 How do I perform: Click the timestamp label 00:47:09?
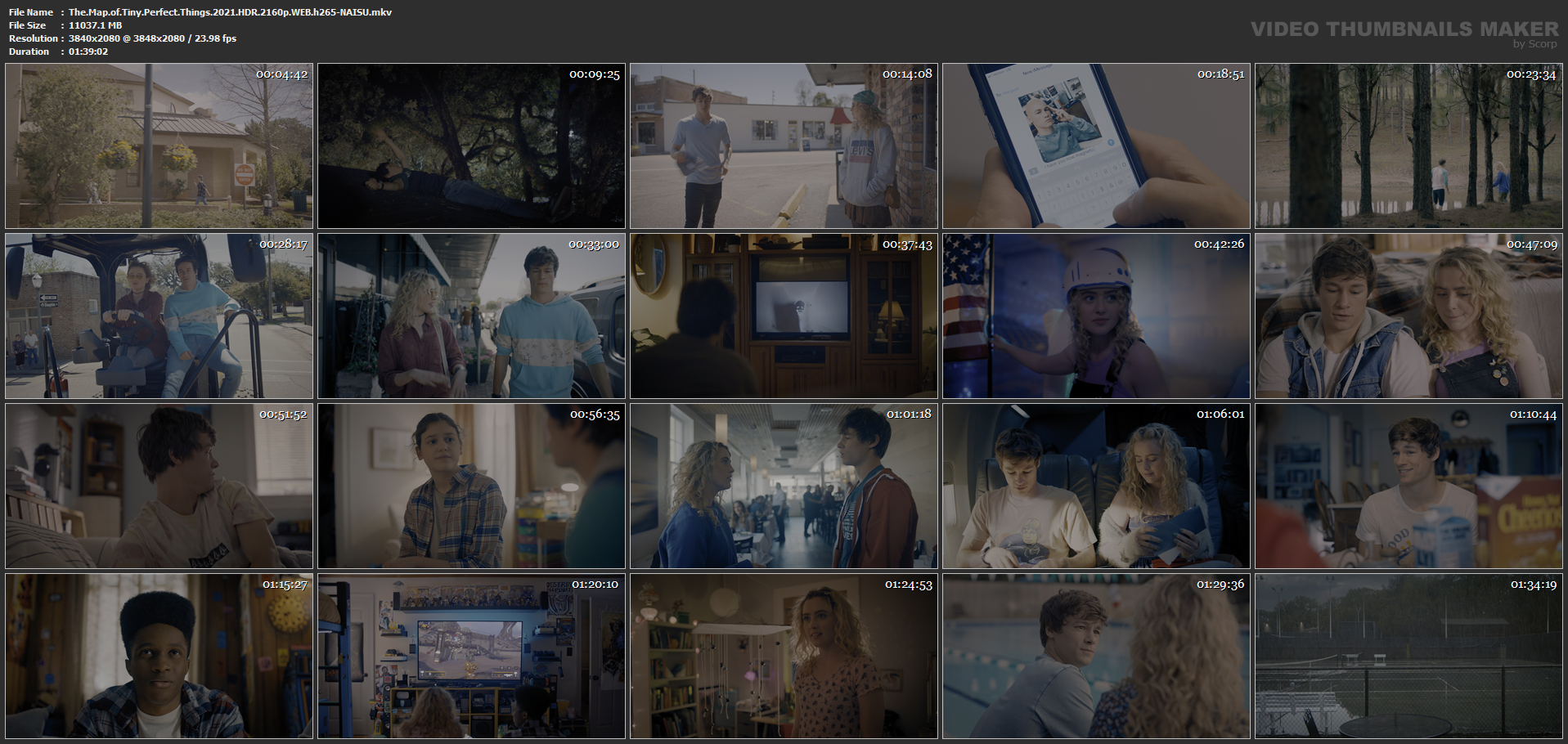coord(1532,244)
